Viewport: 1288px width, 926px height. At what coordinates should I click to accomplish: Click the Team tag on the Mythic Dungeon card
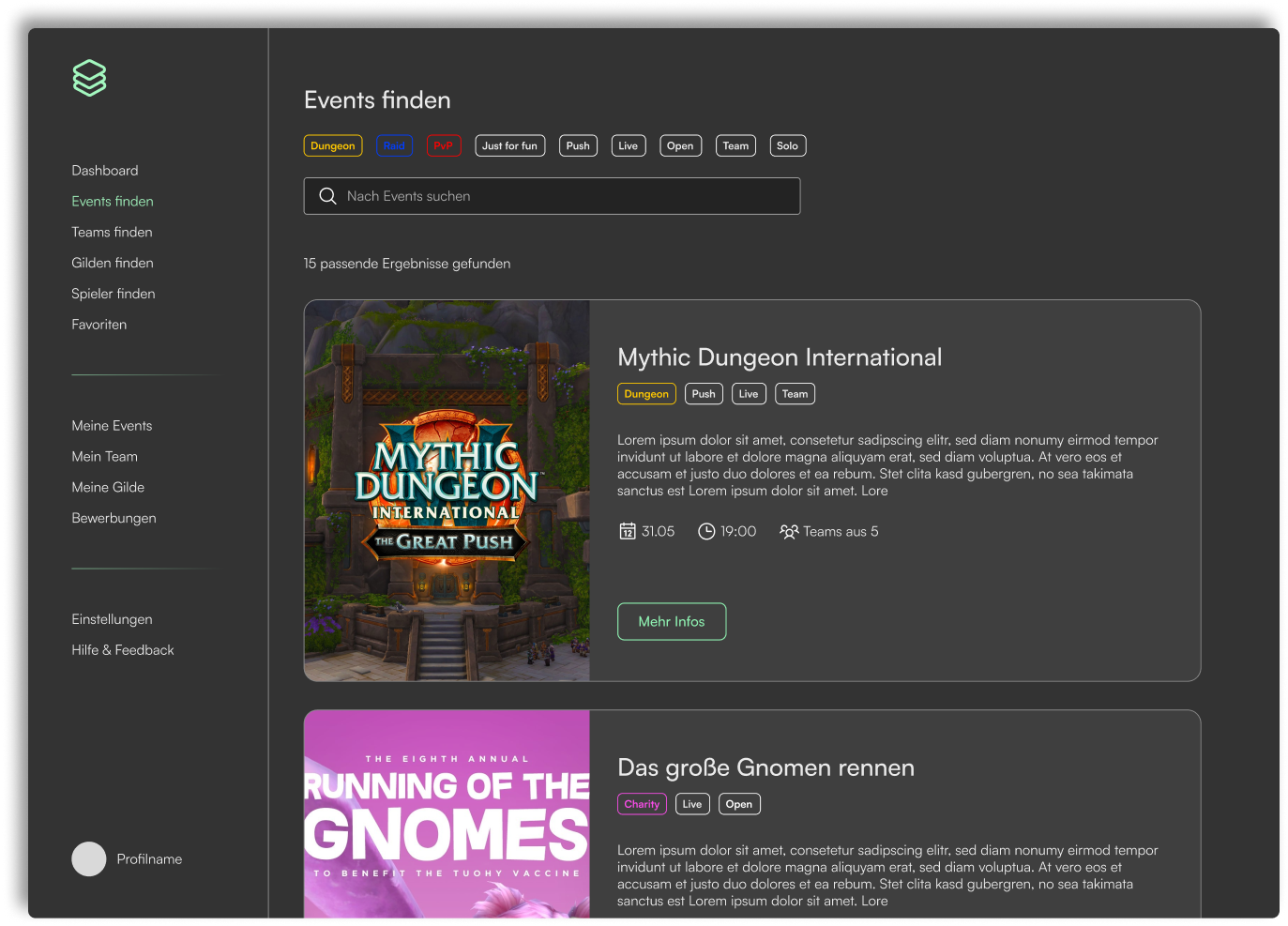795,394
